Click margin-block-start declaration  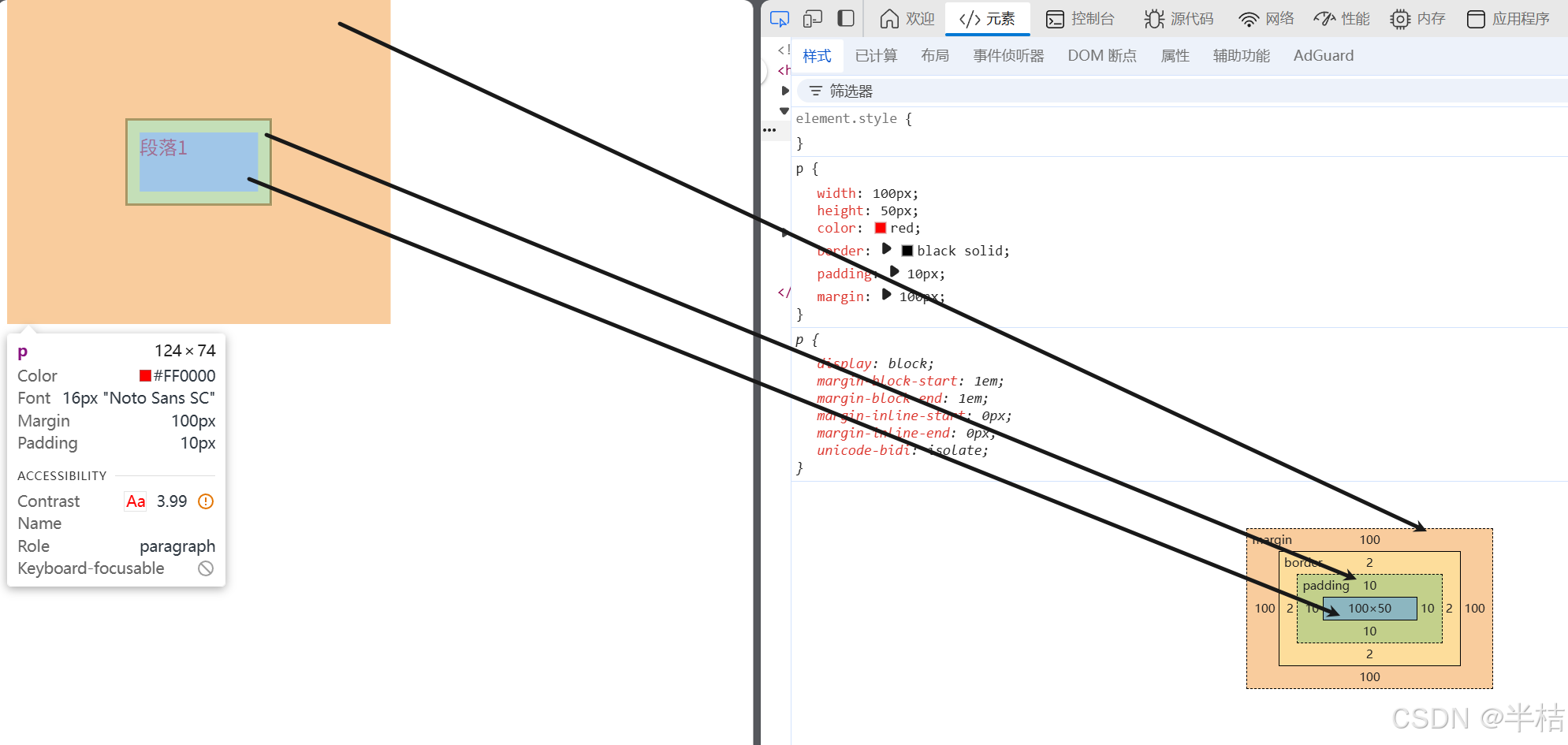(911, 381)
